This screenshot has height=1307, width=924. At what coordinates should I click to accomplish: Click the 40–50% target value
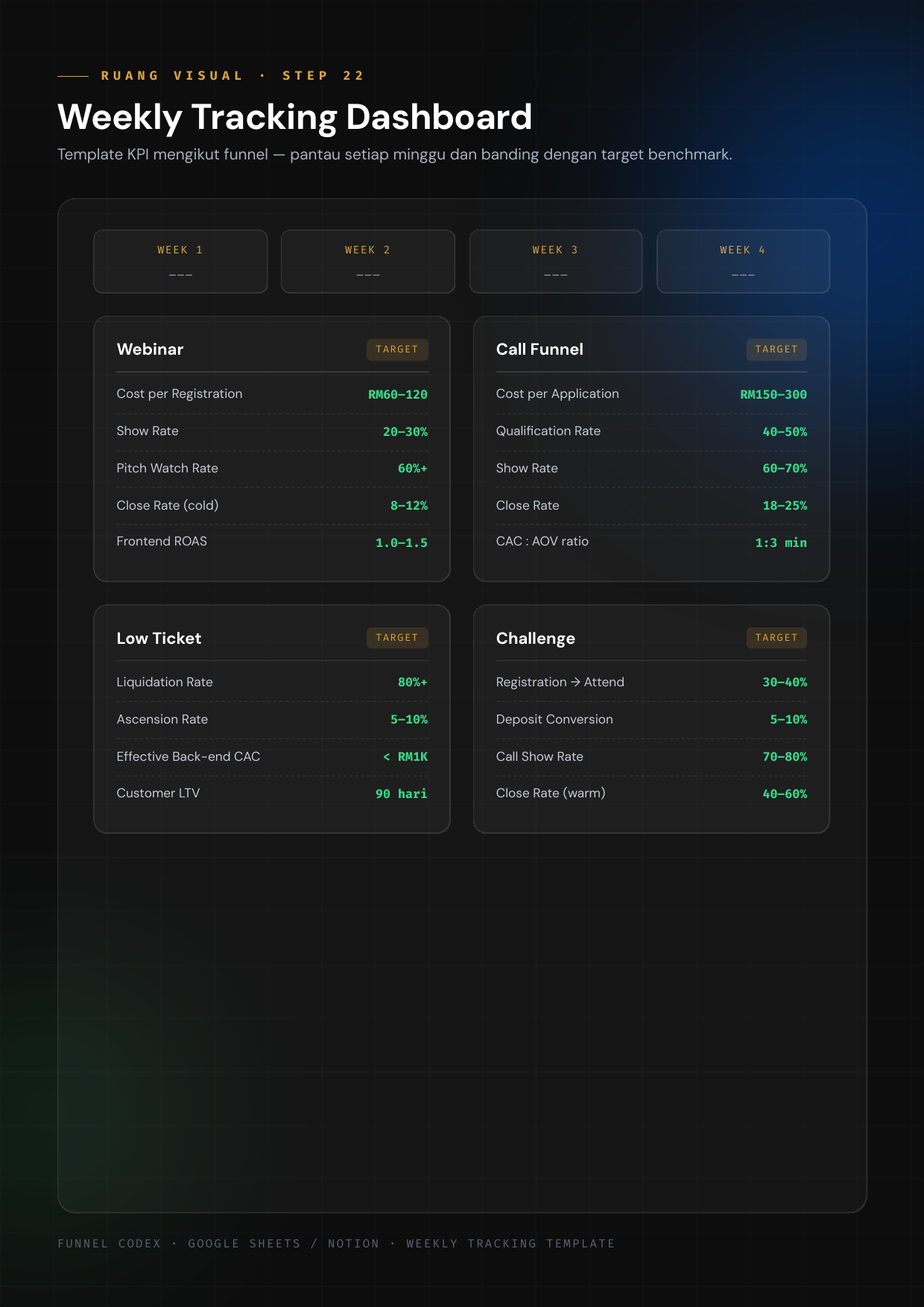[x=785, y=431]
